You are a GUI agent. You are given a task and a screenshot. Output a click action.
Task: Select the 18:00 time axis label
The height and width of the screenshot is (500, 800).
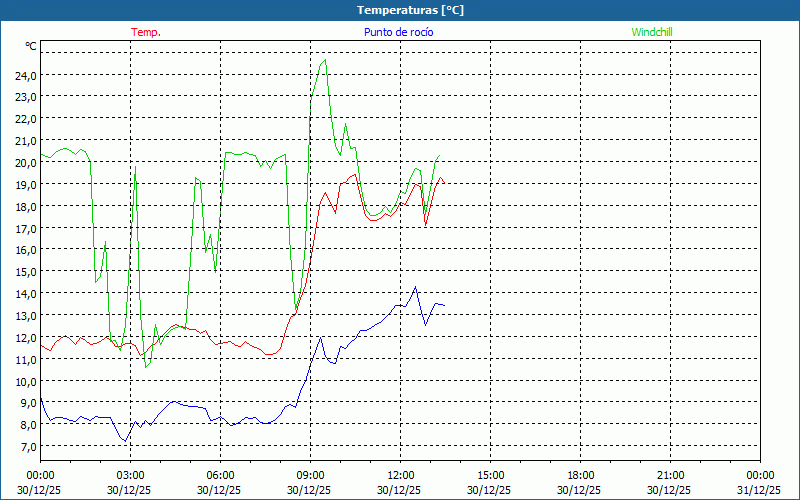580,475
